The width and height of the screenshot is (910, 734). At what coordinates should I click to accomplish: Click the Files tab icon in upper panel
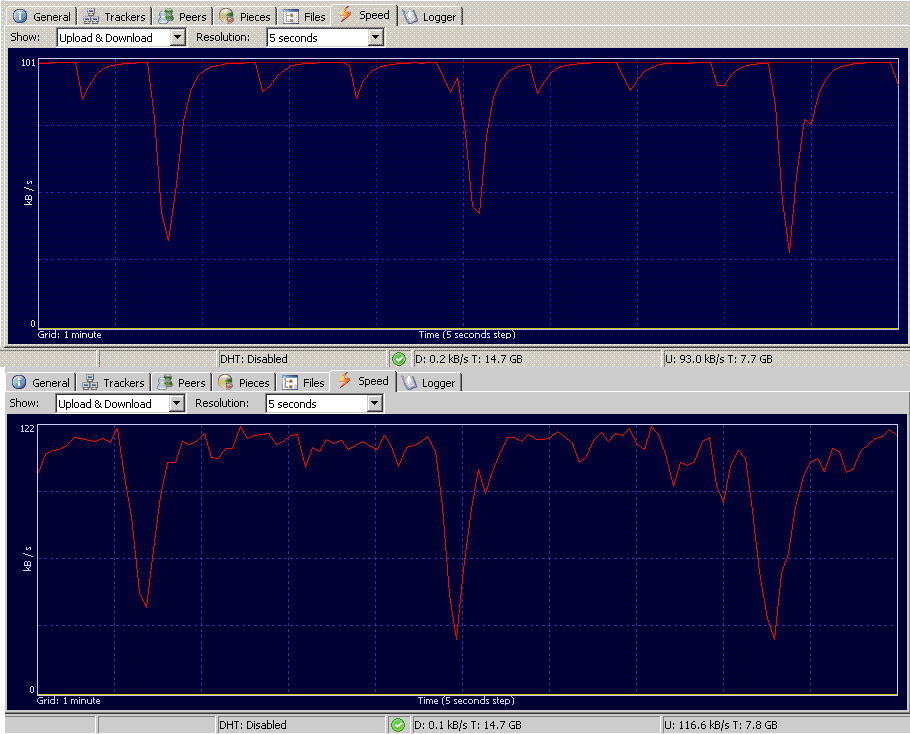coord(291,17)
